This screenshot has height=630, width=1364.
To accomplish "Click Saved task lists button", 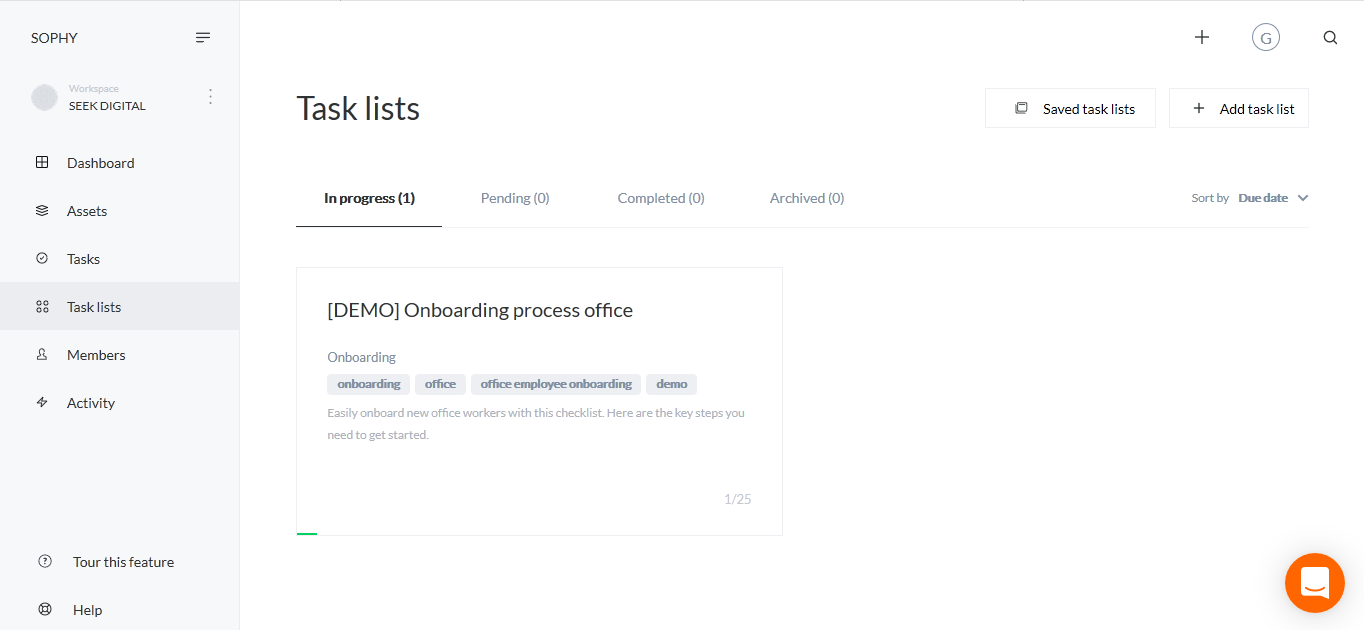I will click(1070, 109).
